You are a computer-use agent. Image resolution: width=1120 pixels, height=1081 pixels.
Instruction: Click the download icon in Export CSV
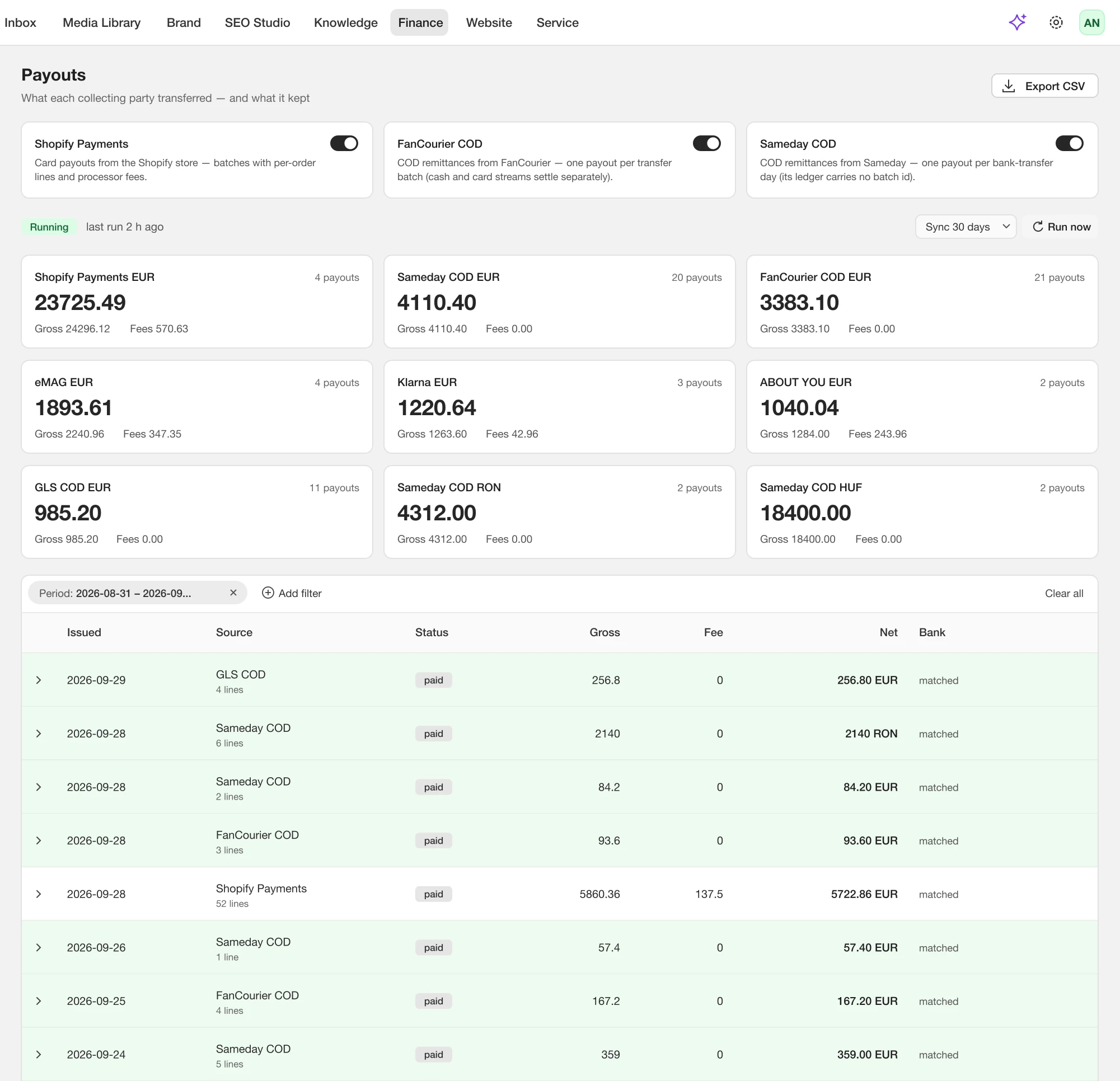click(x=1009, y=86)
